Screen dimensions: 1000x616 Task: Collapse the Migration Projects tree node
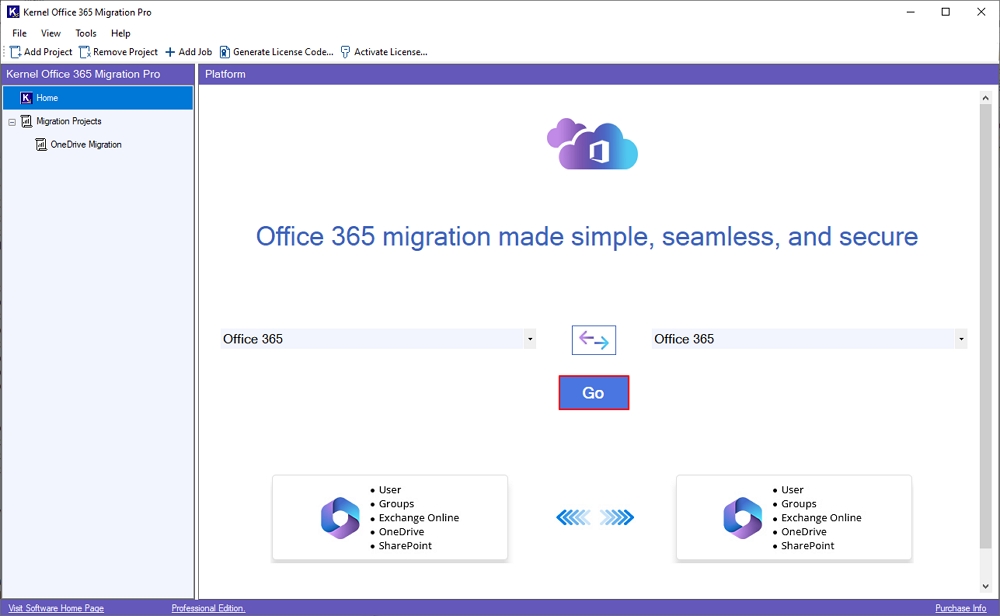pos(12,121)
